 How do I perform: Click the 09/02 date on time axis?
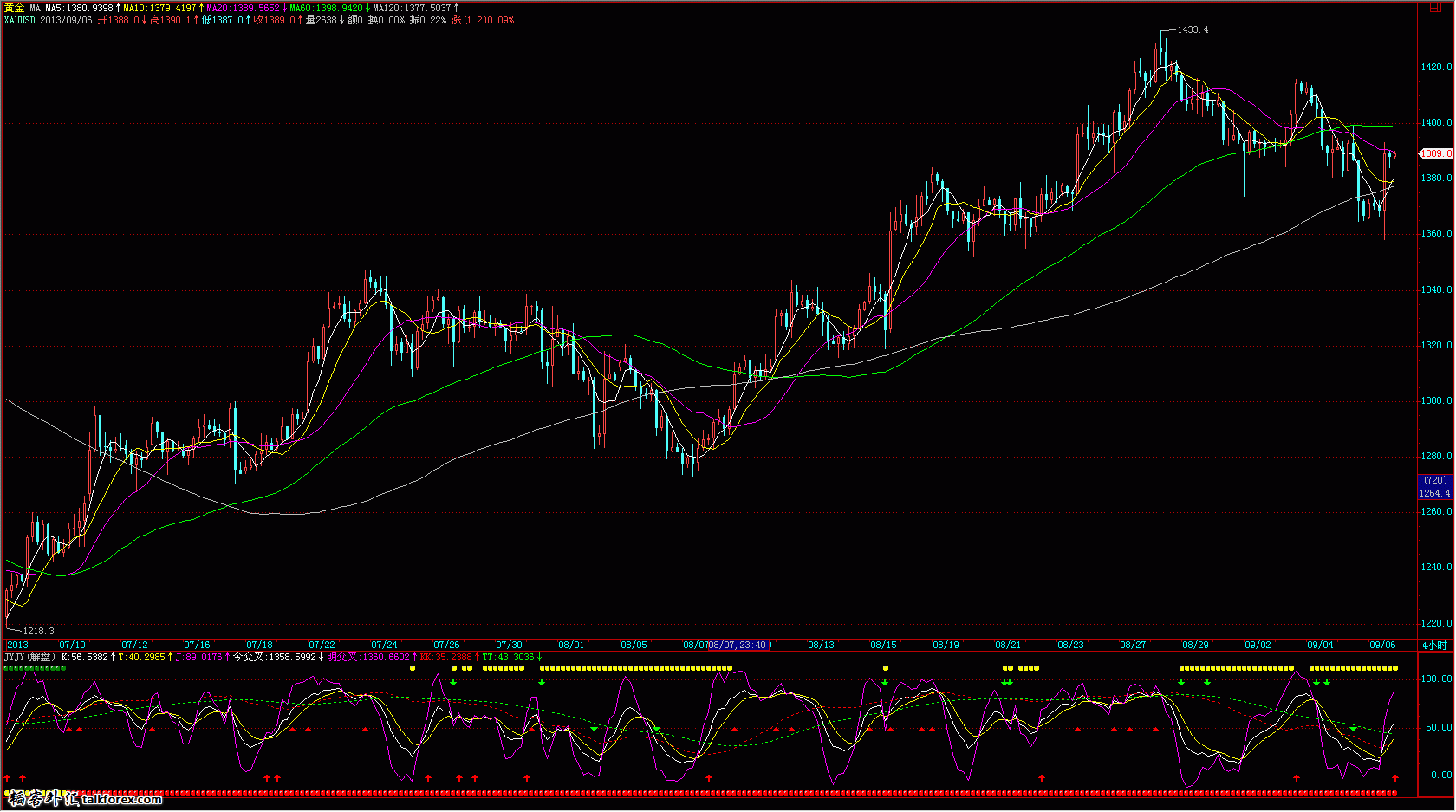(x=1258, y=645)
